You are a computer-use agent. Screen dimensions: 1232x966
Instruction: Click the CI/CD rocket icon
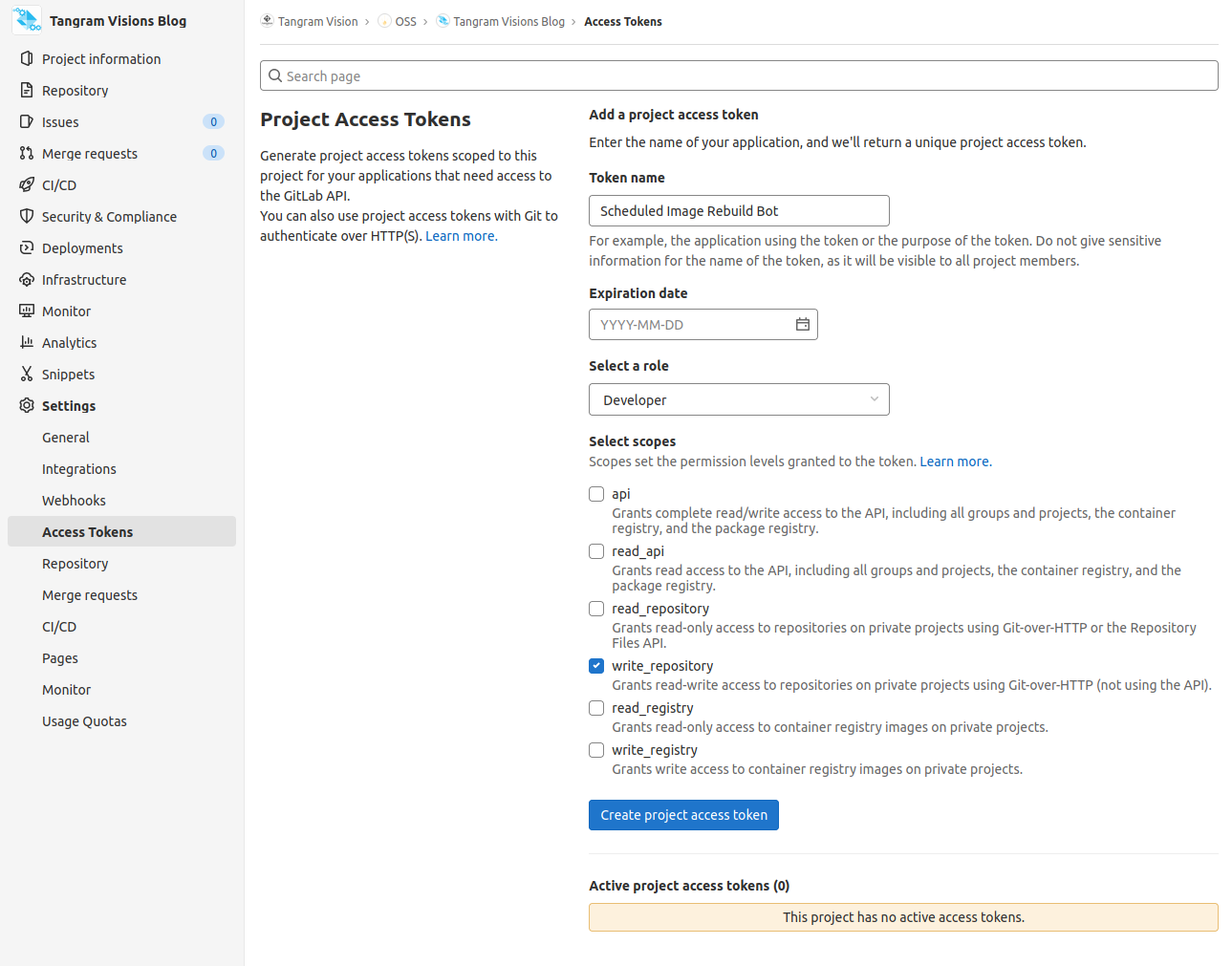tap(26, 184)
